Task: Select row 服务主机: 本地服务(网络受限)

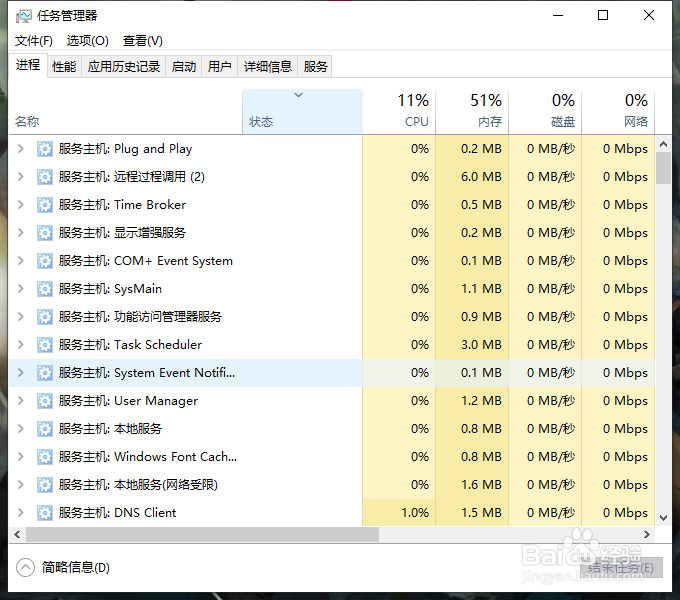Action: click(332, 485)
